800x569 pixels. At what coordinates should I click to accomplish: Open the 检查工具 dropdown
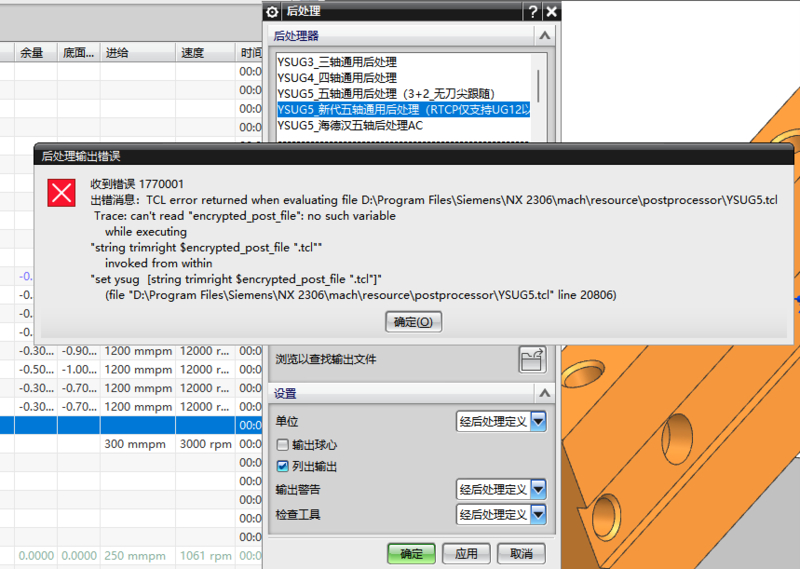tap(501, 514)
